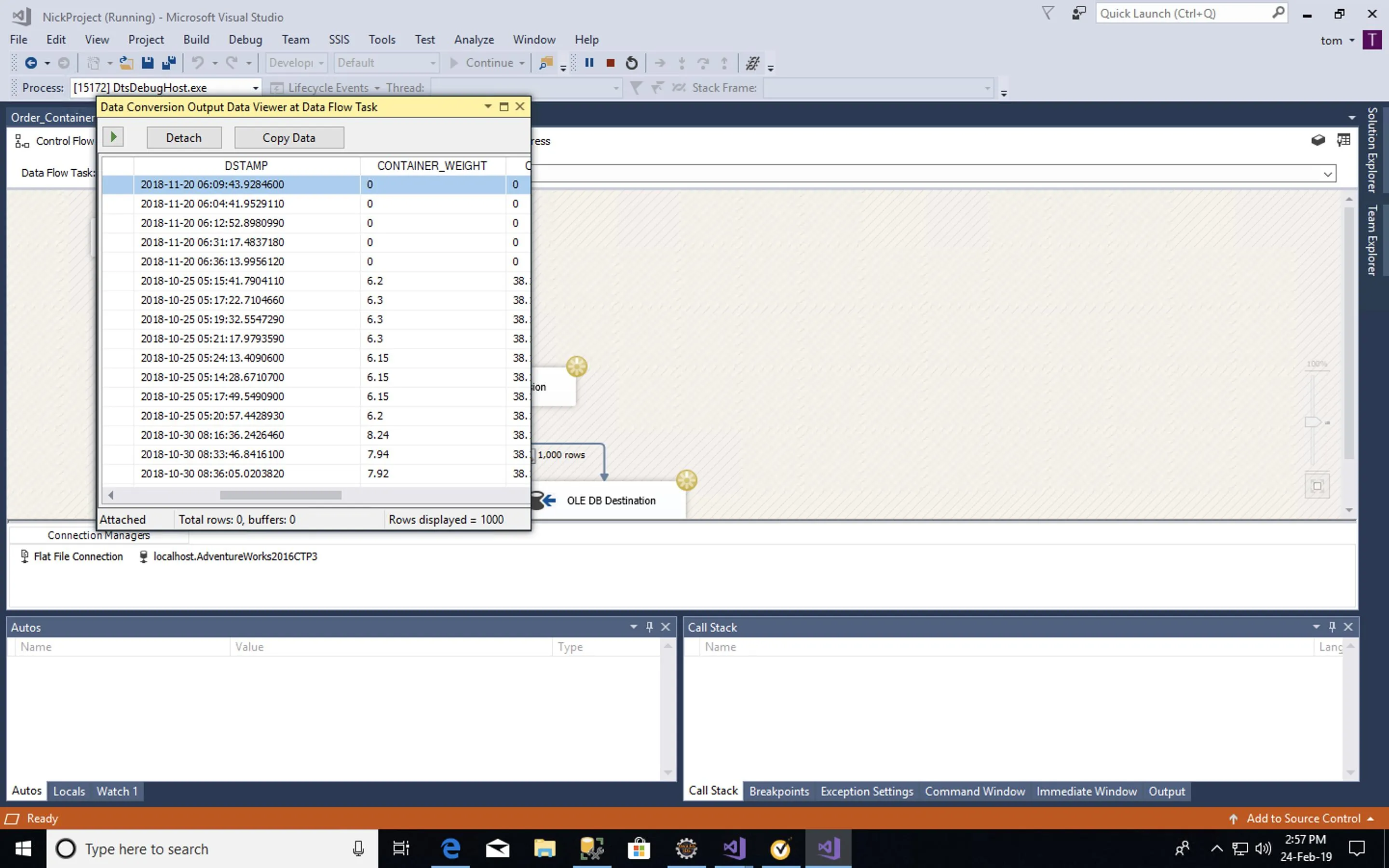
Task: Click the Stop Debugging red square icon
Action: point(610,63)
